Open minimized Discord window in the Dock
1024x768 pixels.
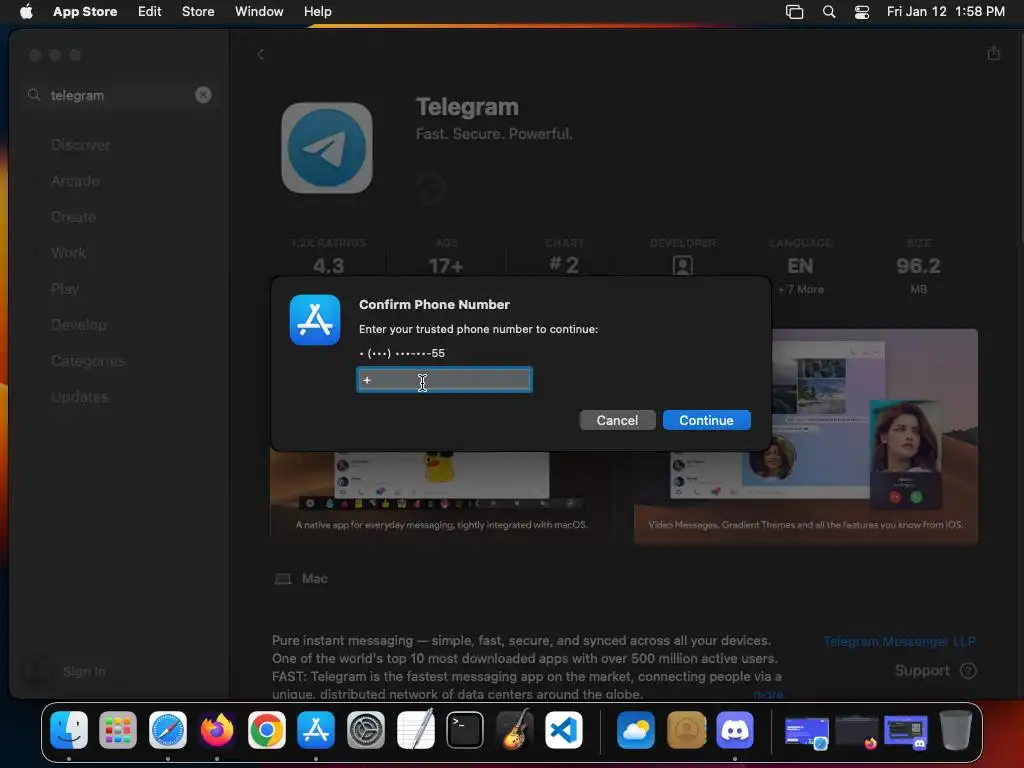906,731
